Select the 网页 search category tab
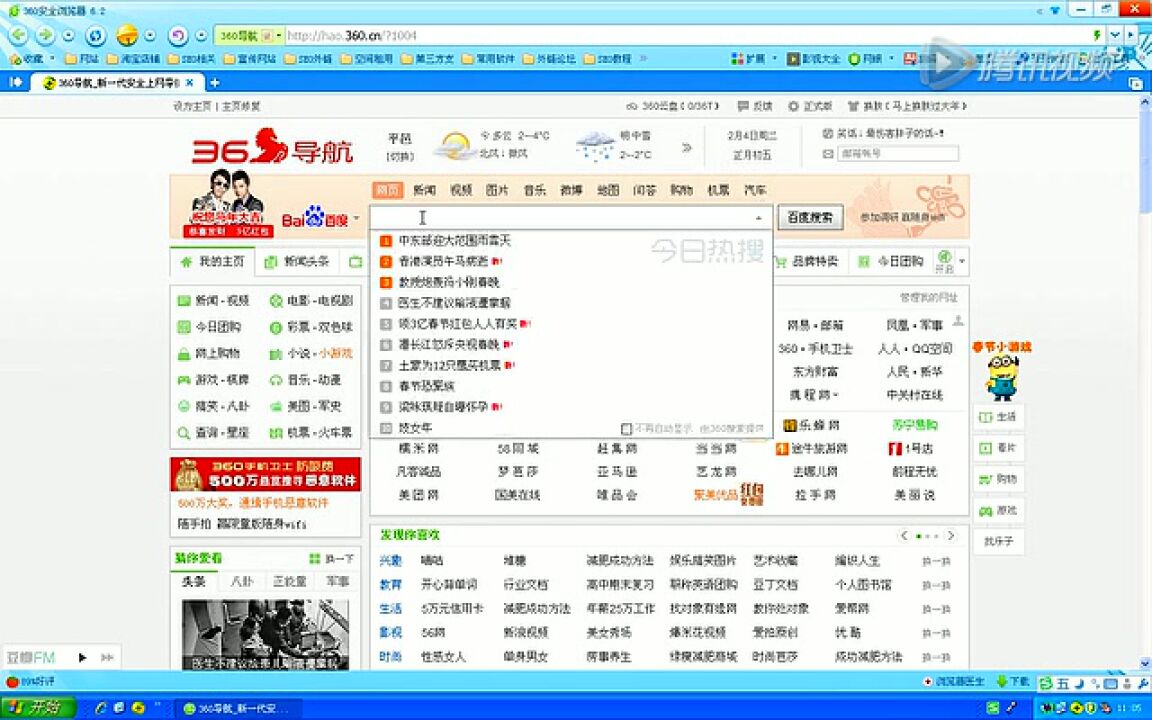This screenshot has width=1152, height=720. [387, 190]
